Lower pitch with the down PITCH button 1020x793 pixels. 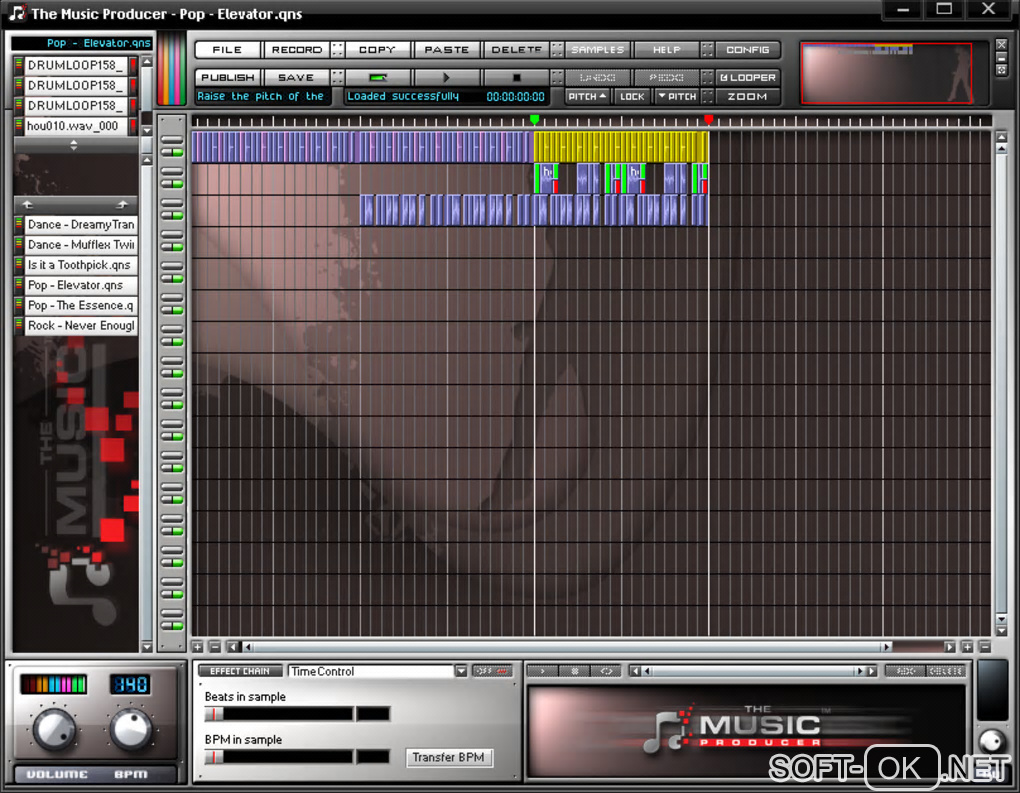[677, 96]
